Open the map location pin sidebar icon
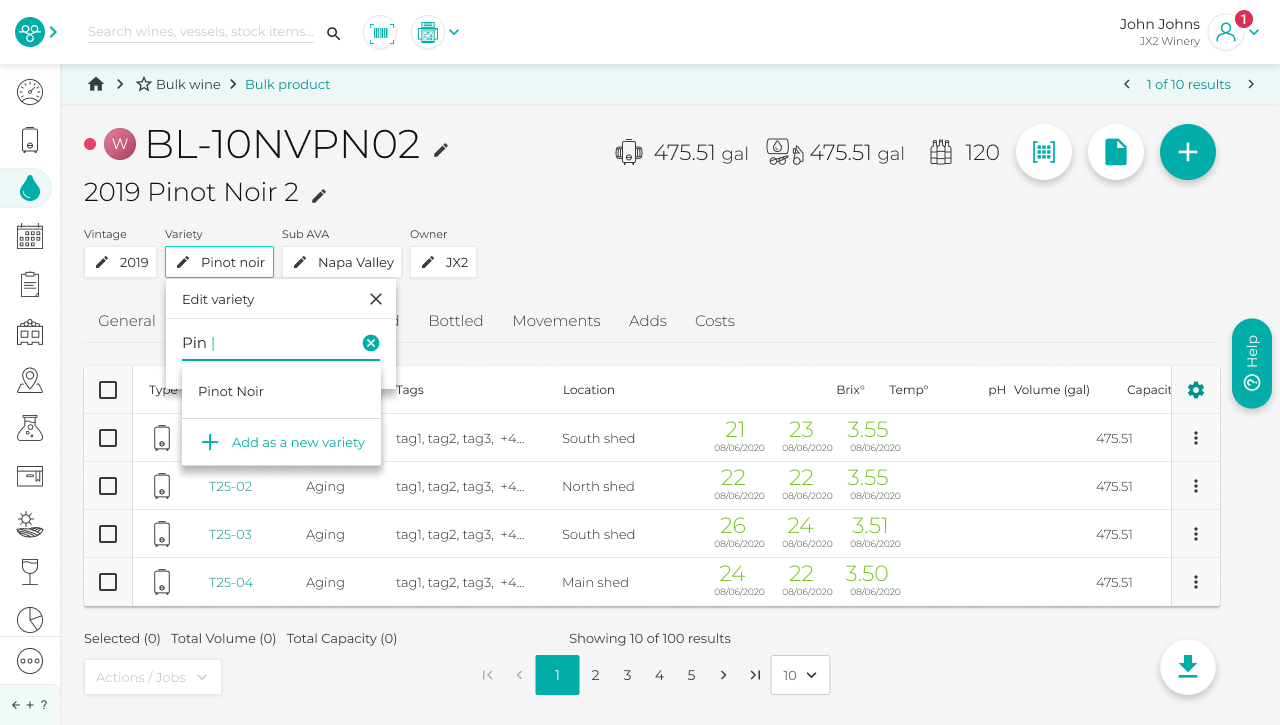 30,380
